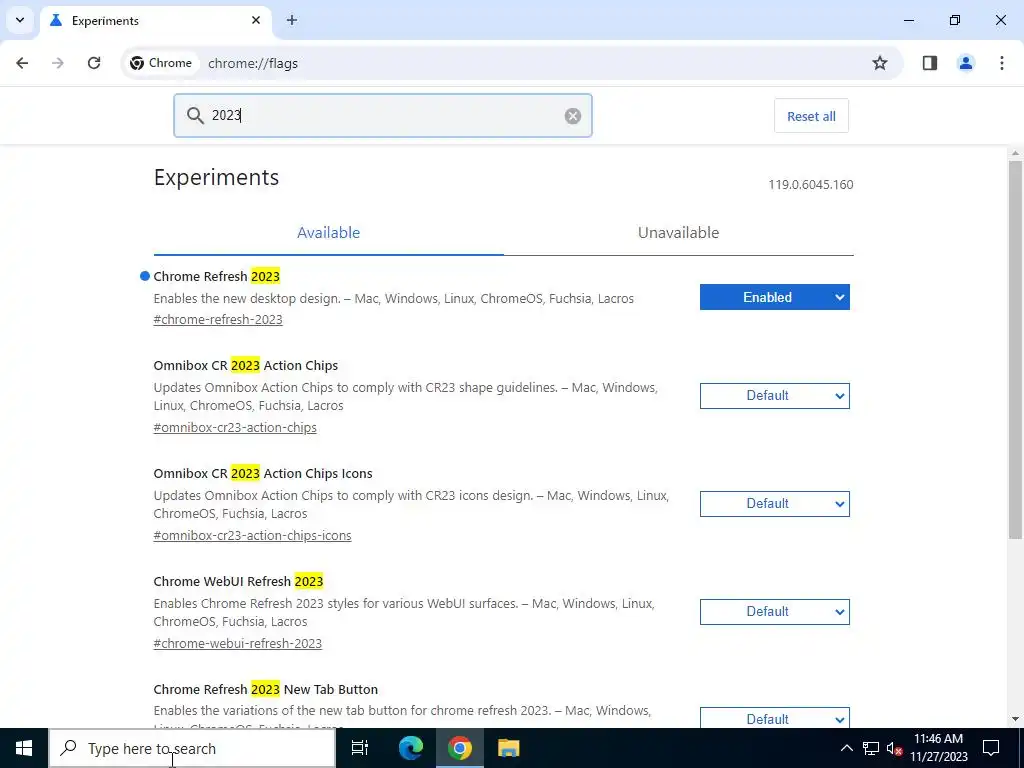
Task: Open the notification center icon
Action: click(x=991, y=748)
